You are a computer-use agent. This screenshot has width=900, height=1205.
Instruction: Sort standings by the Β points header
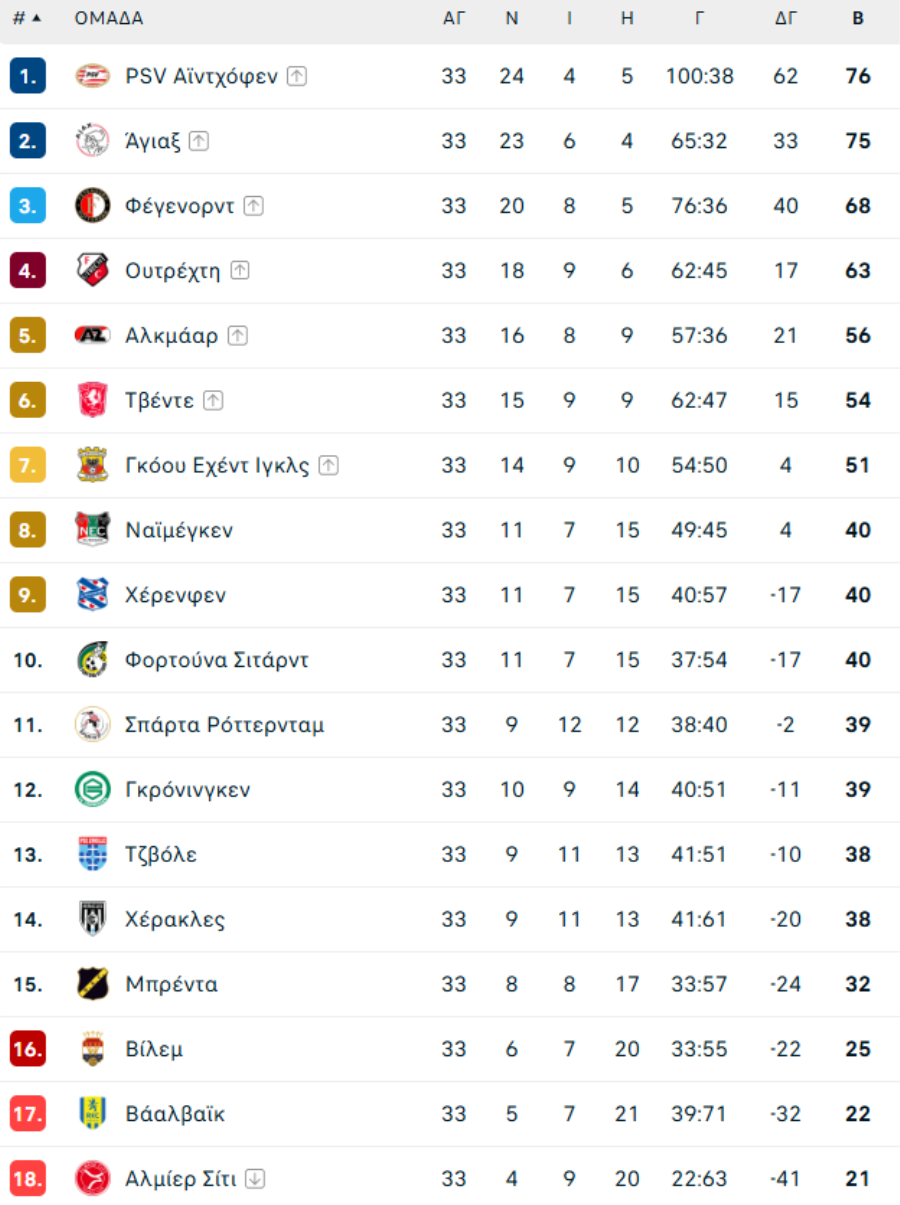pos(858,18)
